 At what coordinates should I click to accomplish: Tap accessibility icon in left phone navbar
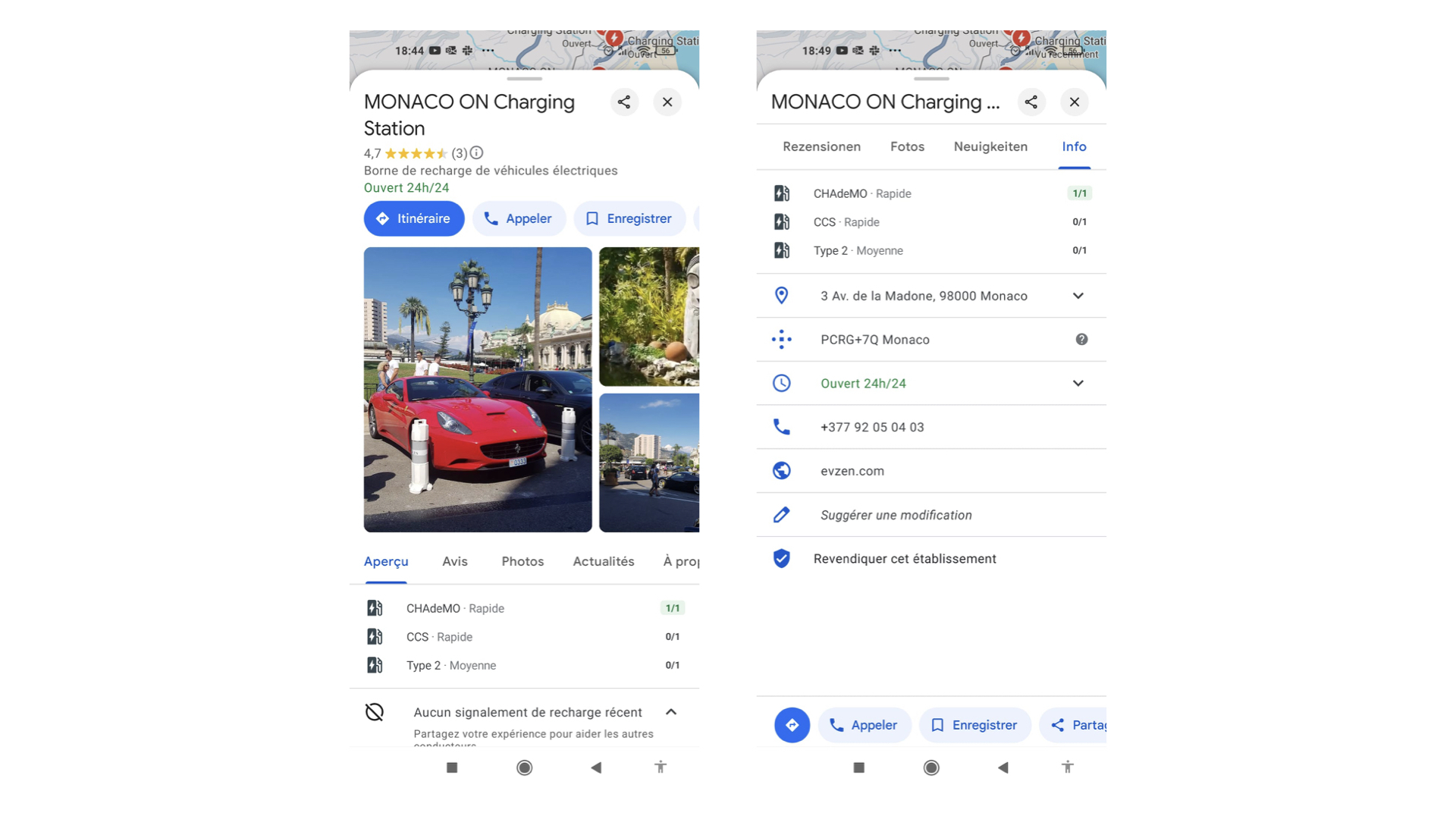point(661,767)
